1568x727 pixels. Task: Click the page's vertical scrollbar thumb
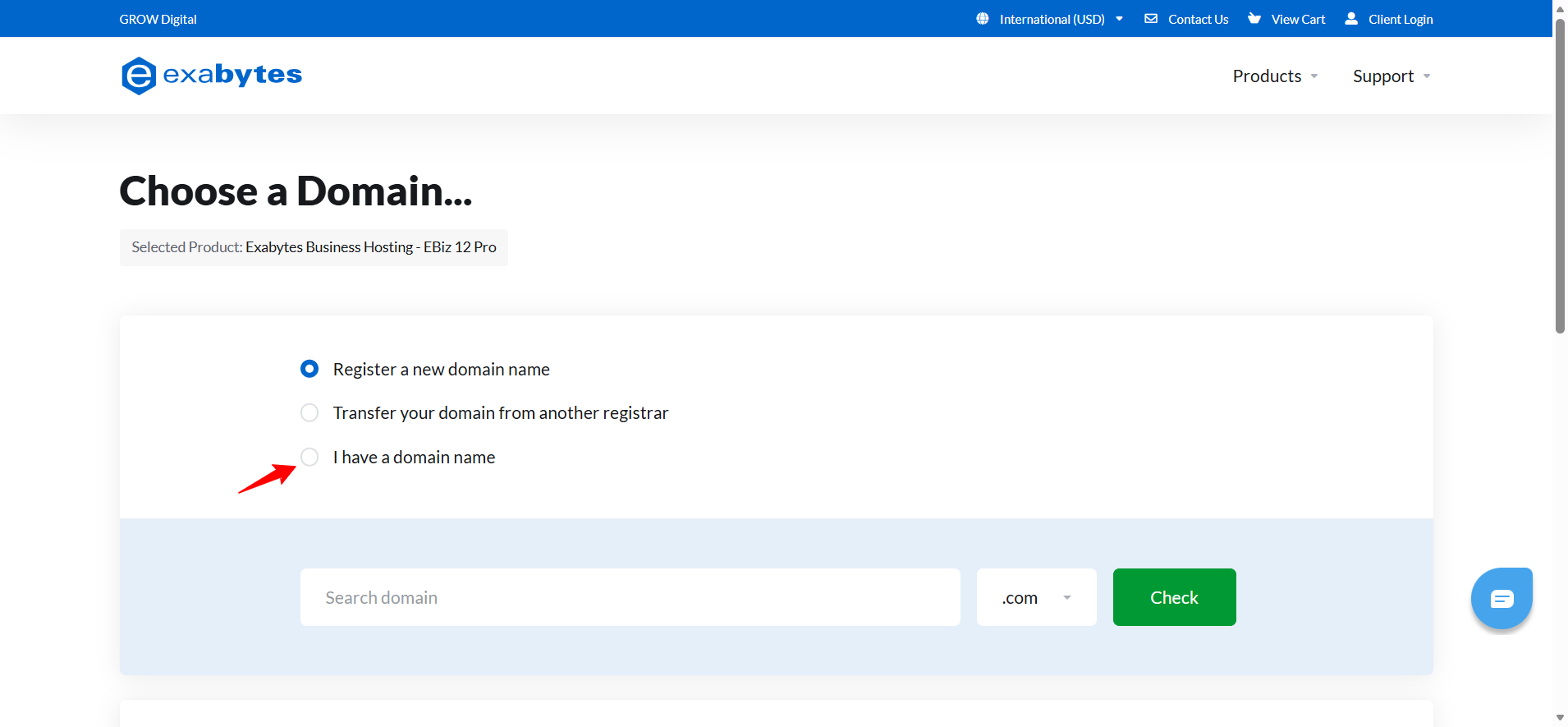tap(1560, 176)
